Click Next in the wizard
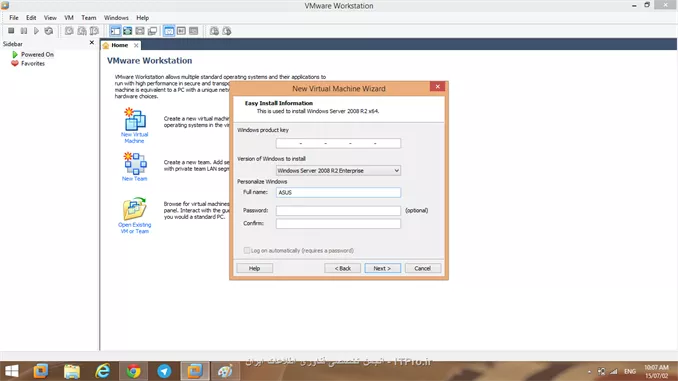678x381 pixels. [382, 268]
